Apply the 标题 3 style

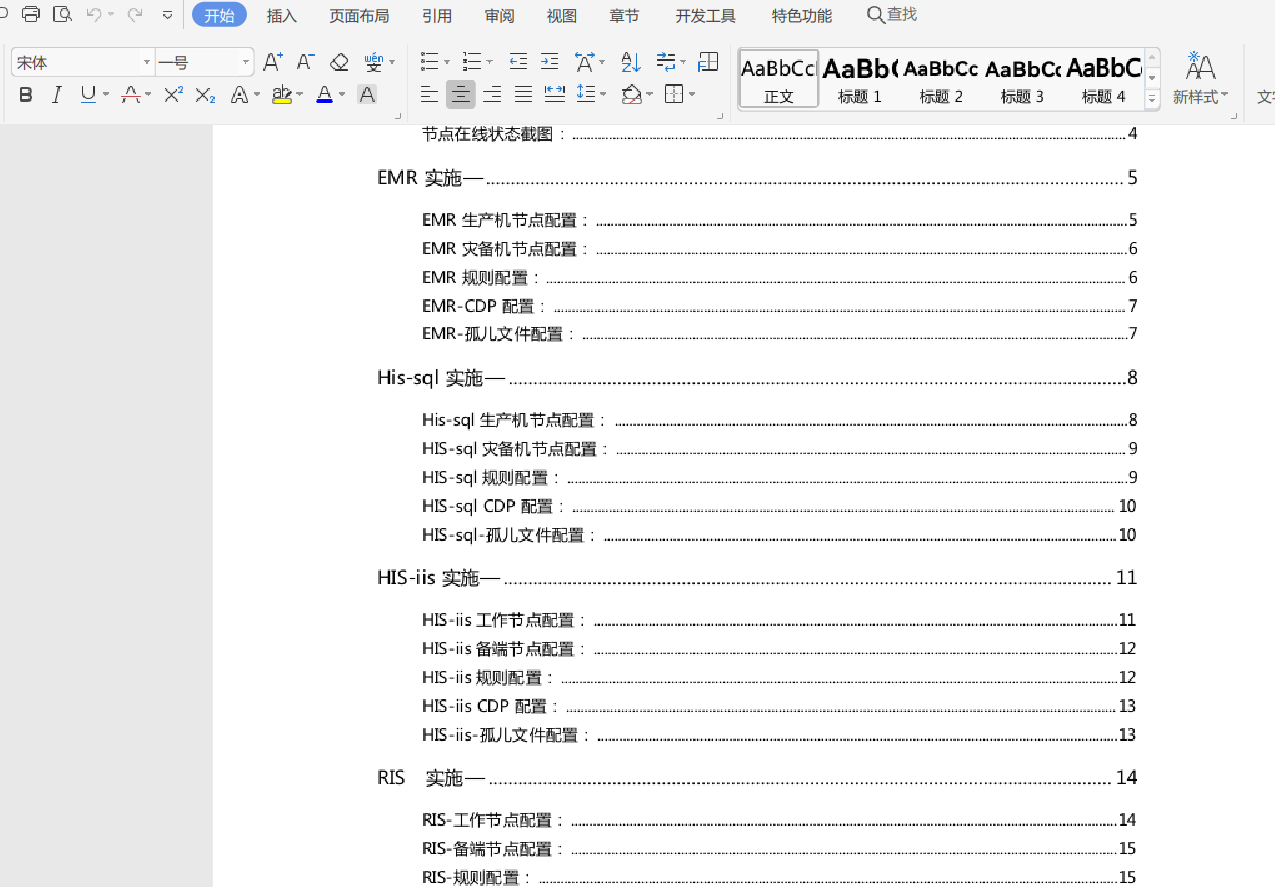(1022, 79)
